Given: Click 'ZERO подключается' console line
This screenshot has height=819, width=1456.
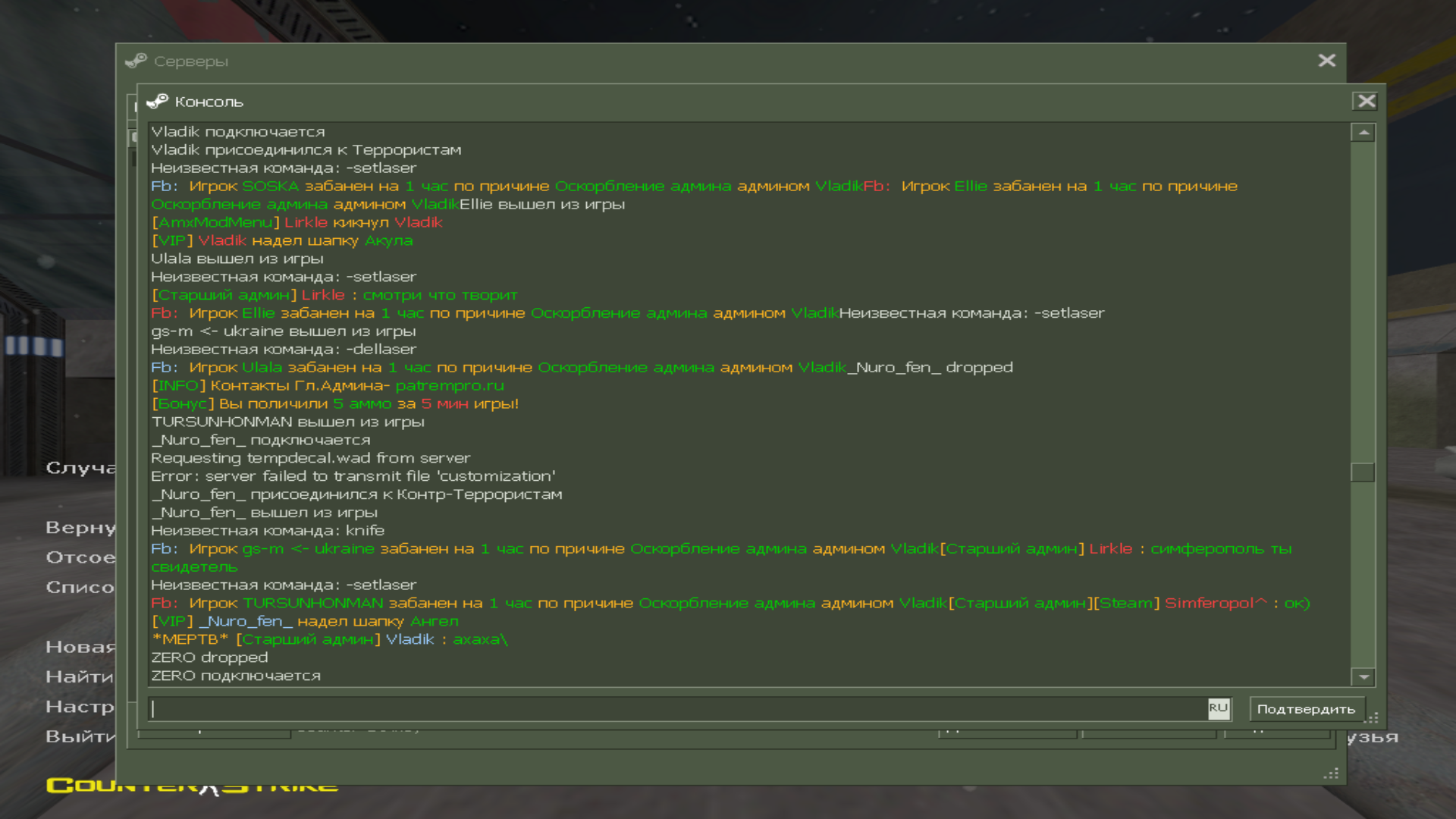Looking at the screenshot, I should [x=235, y=676].
